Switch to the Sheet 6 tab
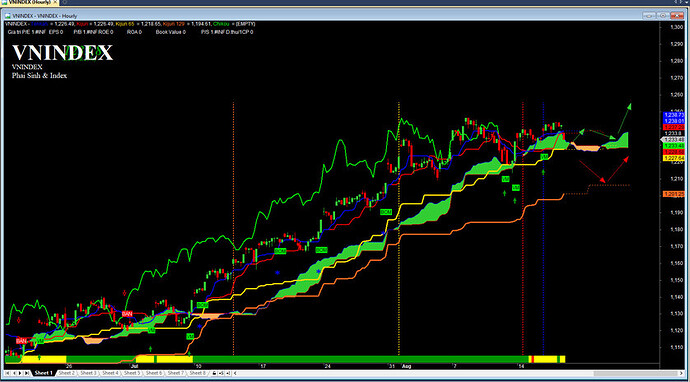690x382 pixels. [x=154, y=373]
